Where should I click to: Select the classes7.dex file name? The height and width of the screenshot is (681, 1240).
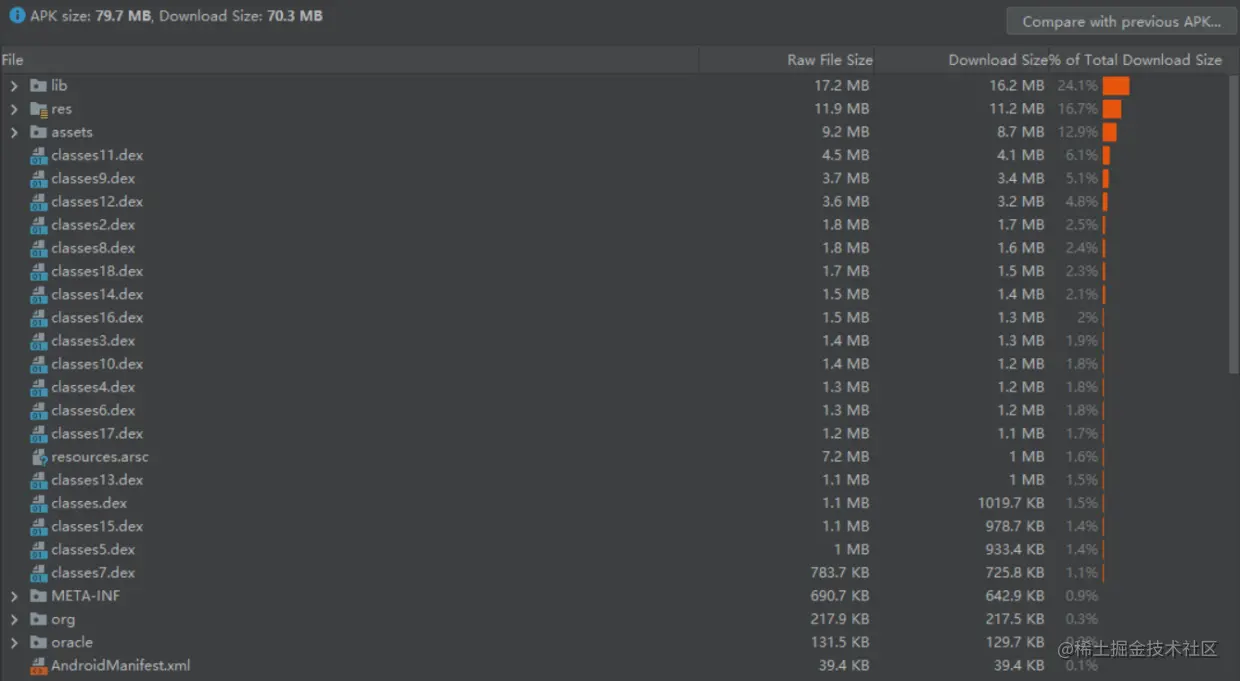93,573
